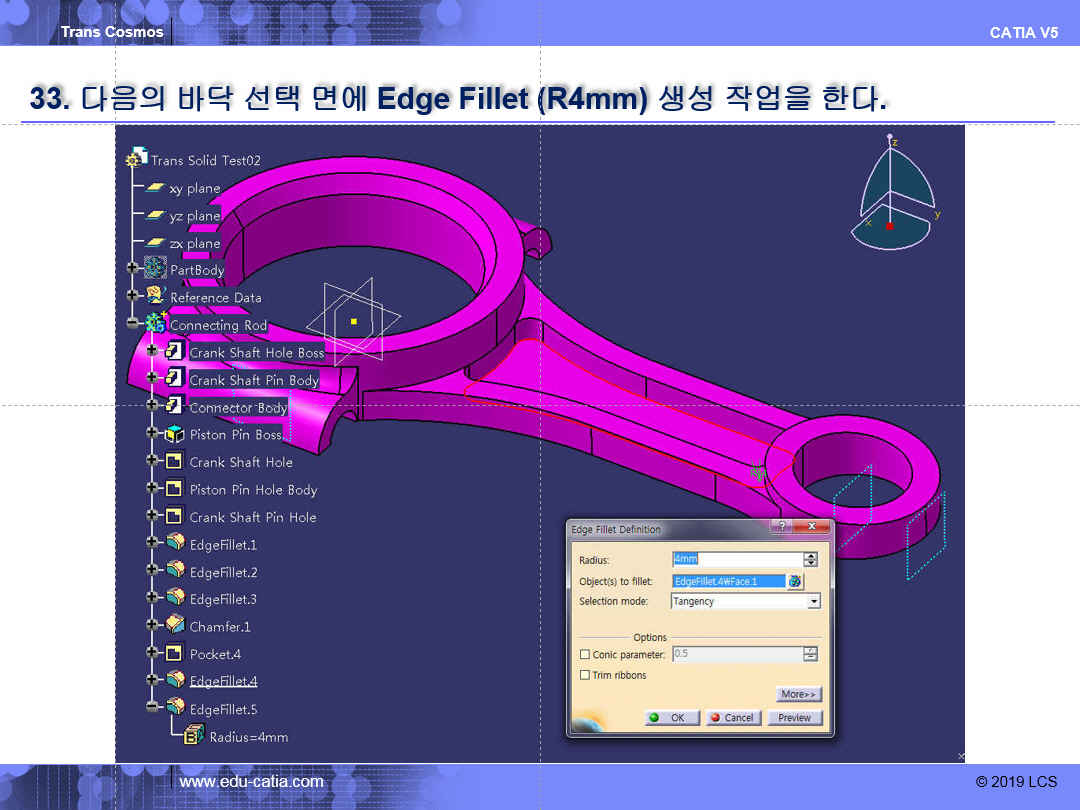Screen dimensions: 1080x810
Task: Increase Radius using the up spinner arrow
Action: point(811,556)
